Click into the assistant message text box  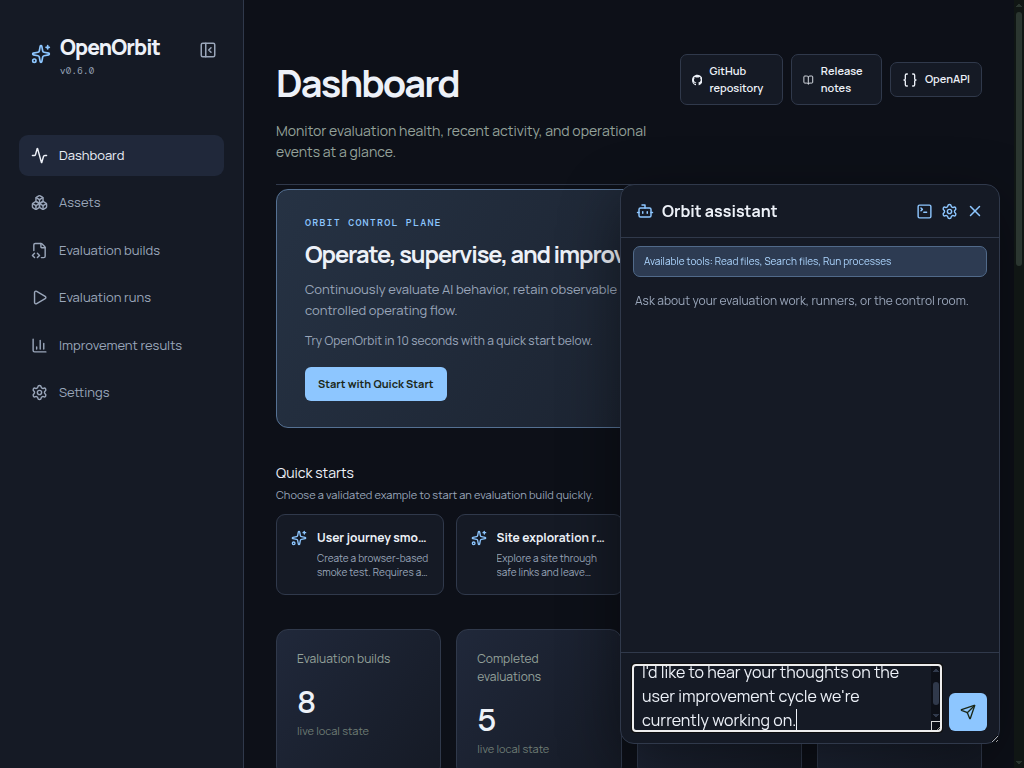click(787, 697)
